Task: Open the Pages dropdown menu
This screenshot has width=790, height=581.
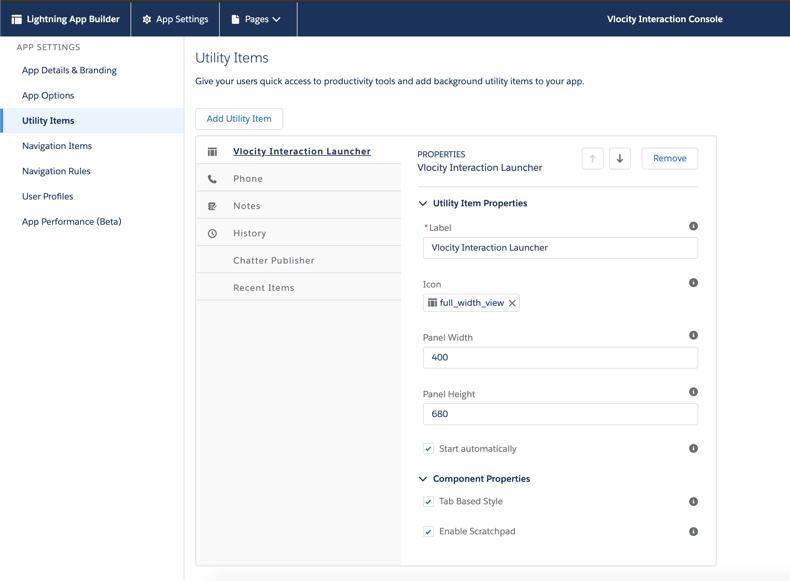Action: (x=257, y=19)
